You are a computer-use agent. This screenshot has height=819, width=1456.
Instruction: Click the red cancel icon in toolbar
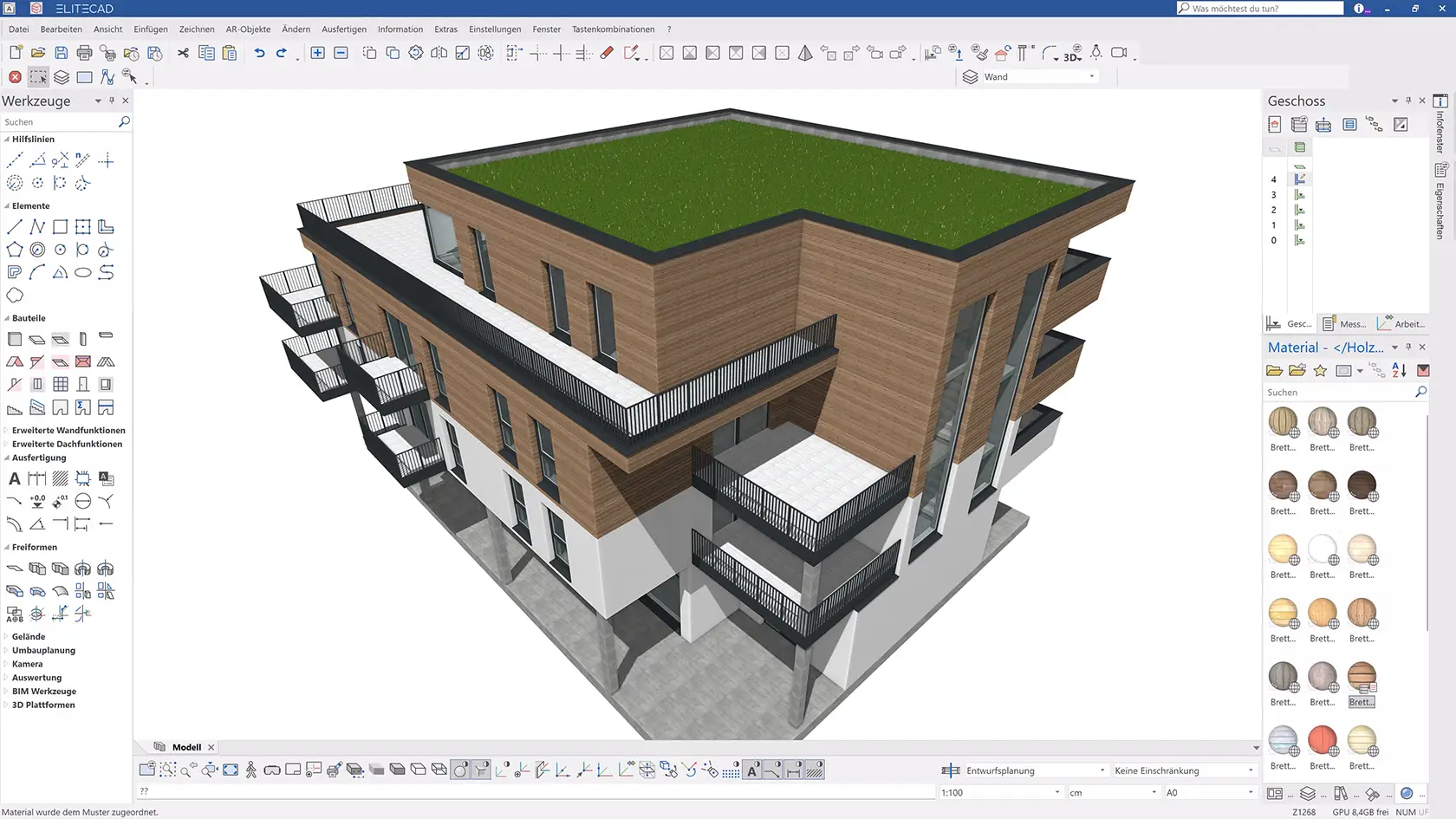(x=15, y=77)
